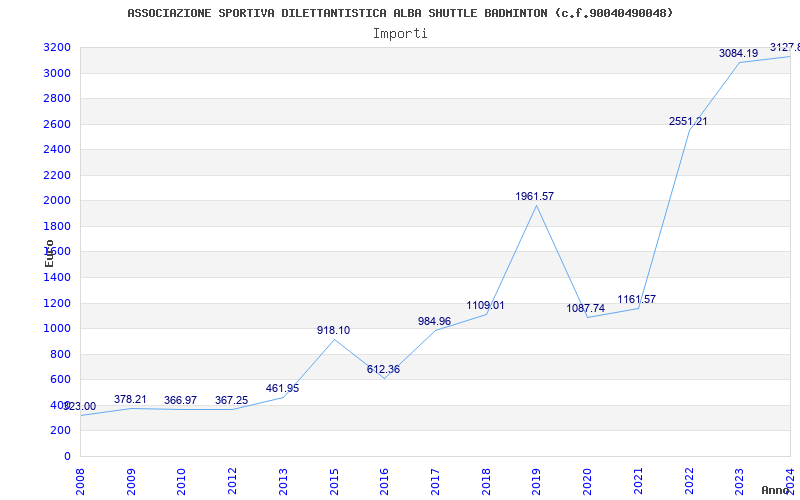Image resolution: width=800 pixels, height=500 pixels.
Task: Click the x-axis year 2020
Action: pos(587,481)
